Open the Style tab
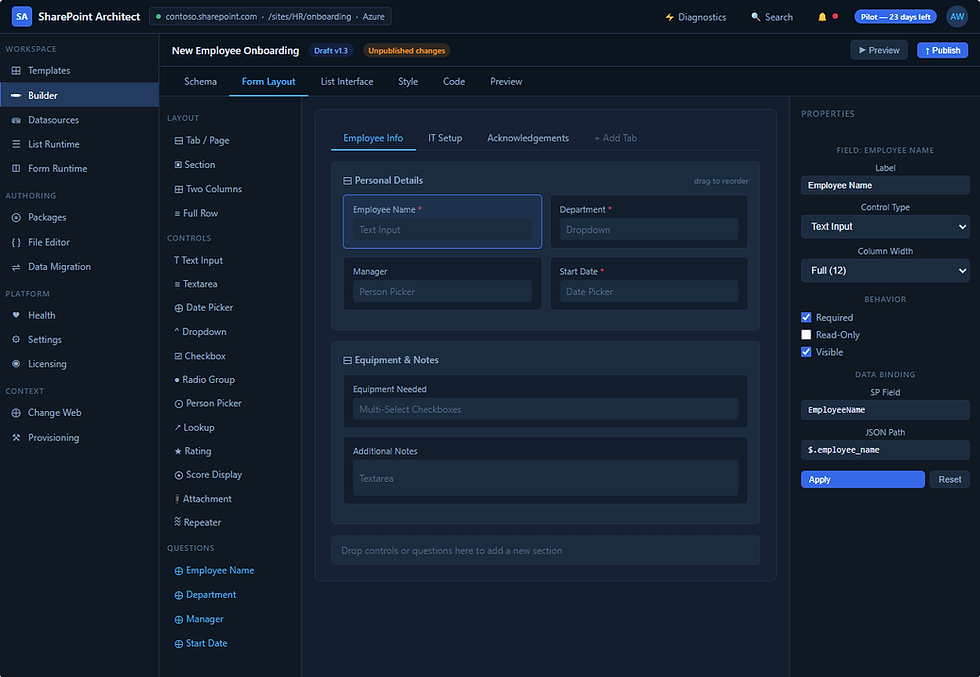 [408, 82]
